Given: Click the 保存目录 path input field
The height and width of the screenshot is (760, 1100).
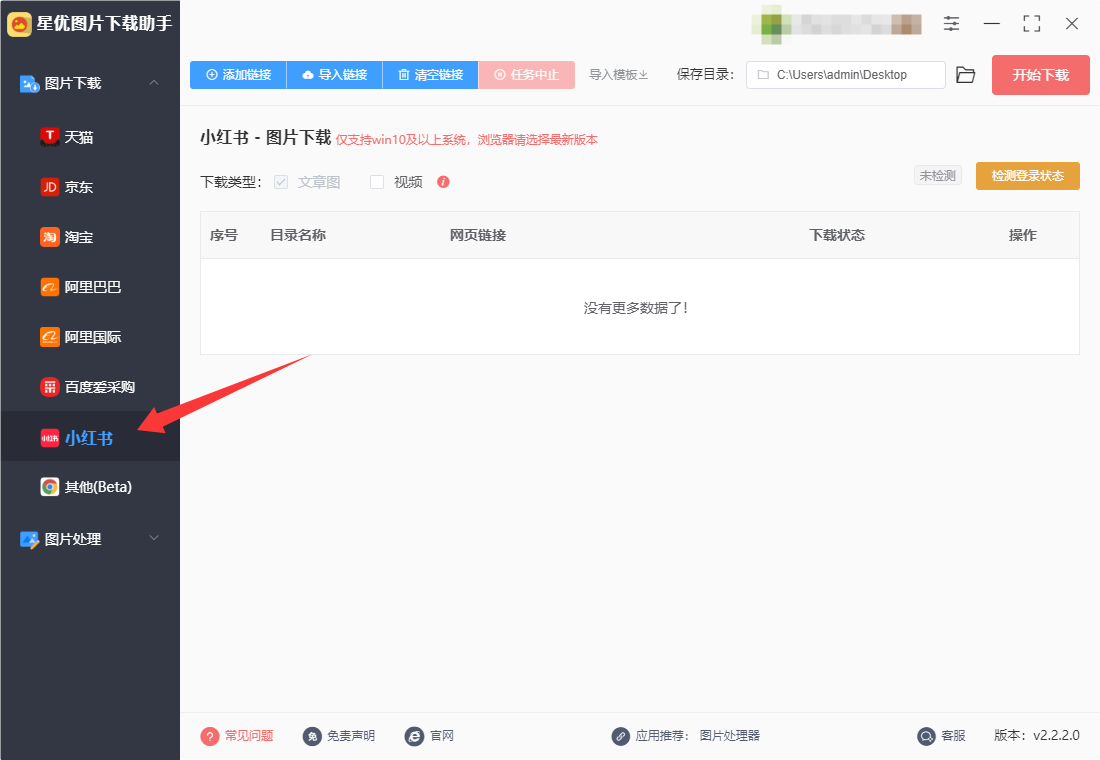Looking at the screenshot, I should (x=845, y=75).
